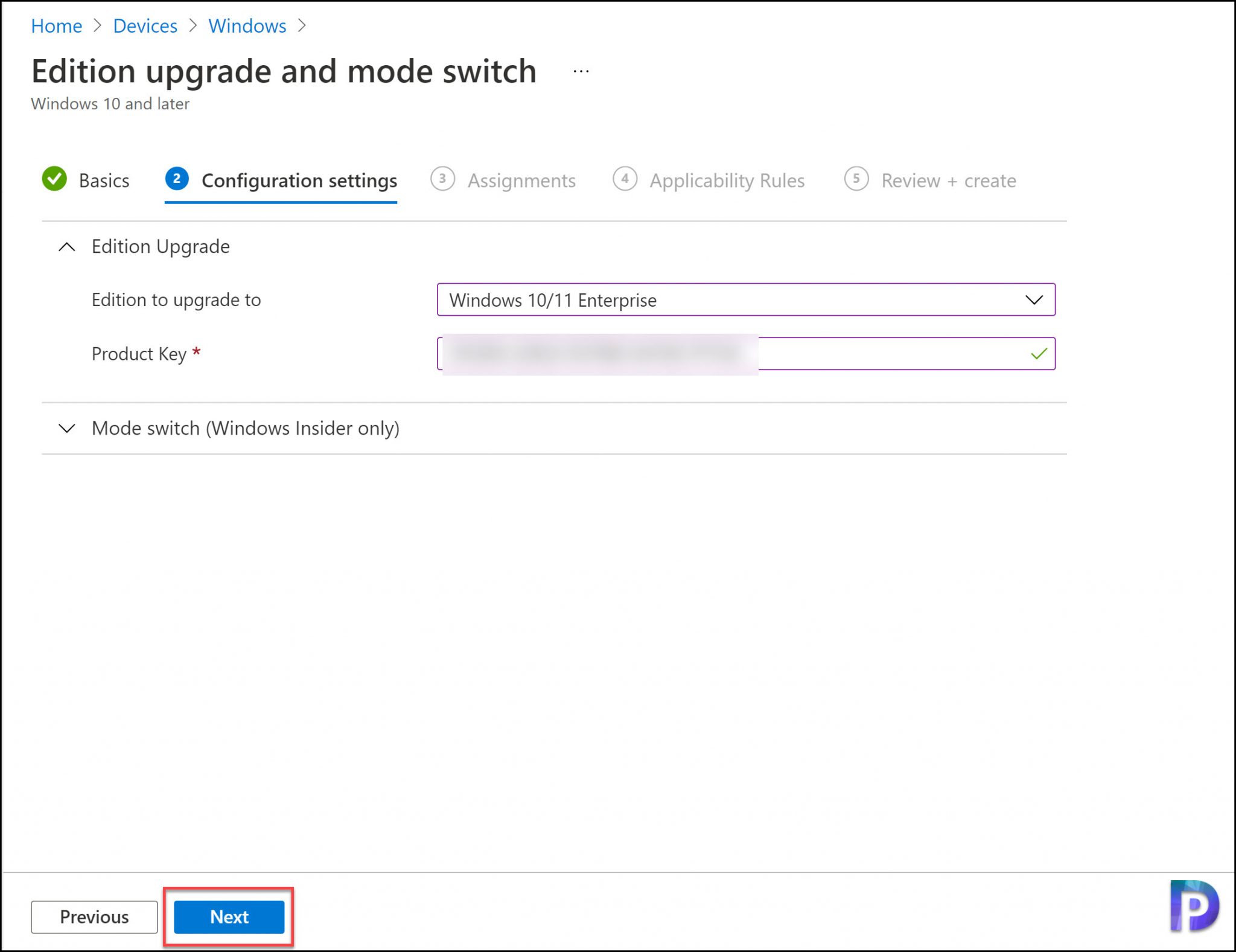Select the Configuration settings tab
The image size is (1236, 952).
tap(281, 182)
